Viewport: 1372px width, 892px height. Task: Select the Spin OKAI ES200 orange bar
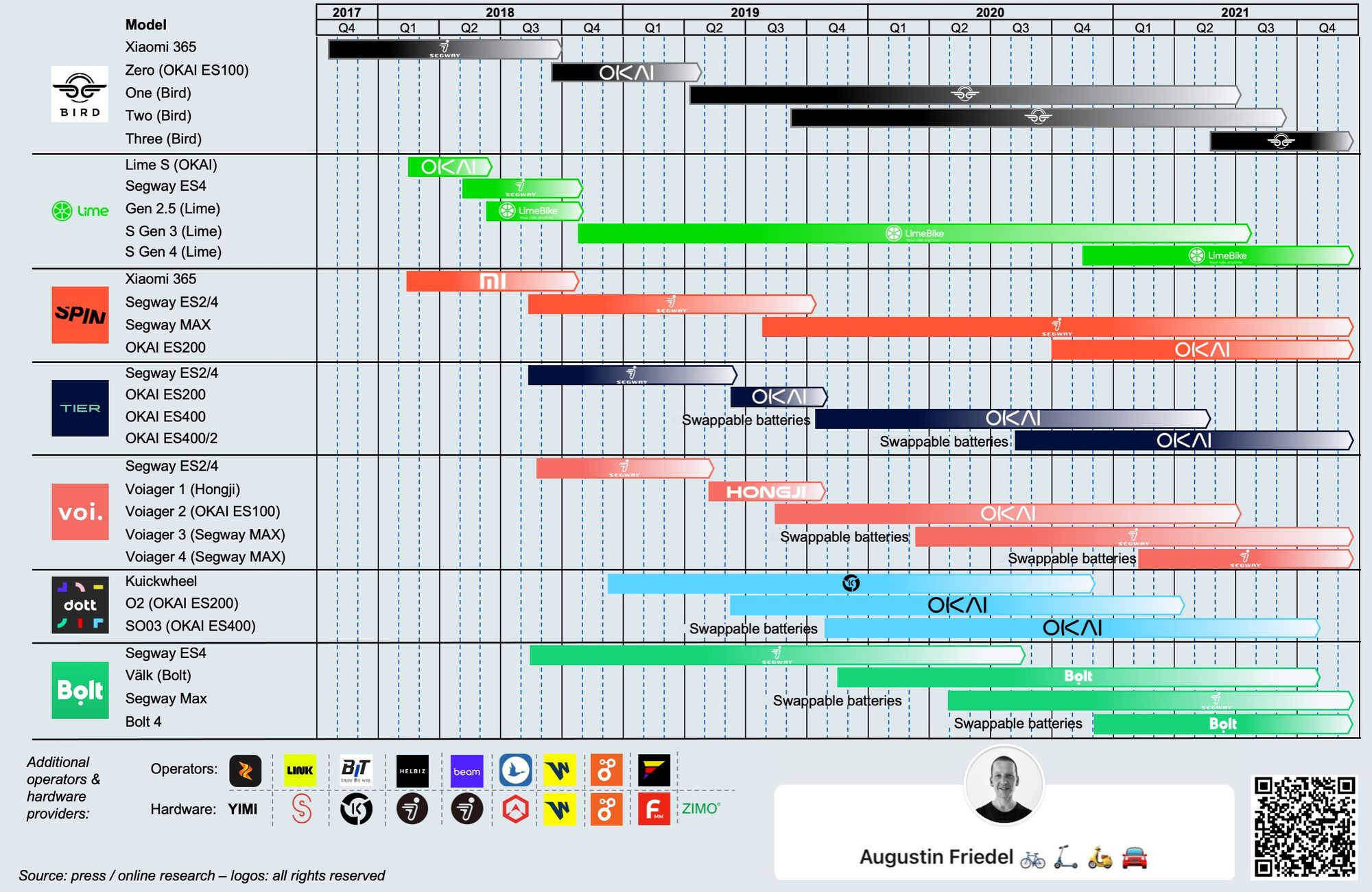point(1202,350)
